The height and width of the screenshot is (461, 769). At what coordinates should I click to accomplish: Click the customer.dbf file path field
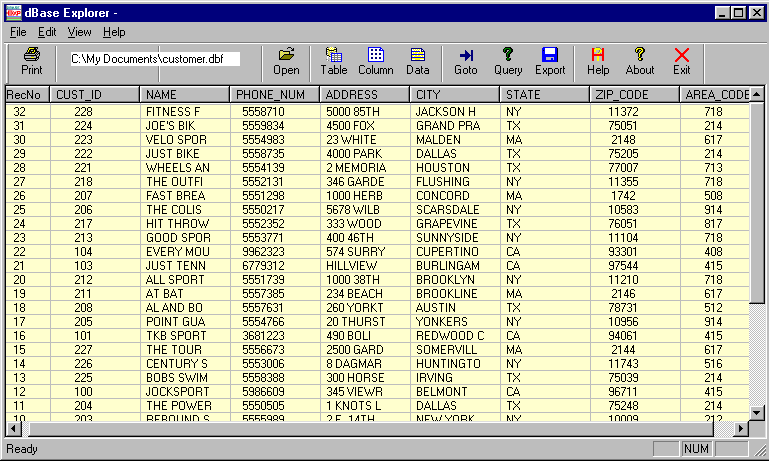pos(155,59)
